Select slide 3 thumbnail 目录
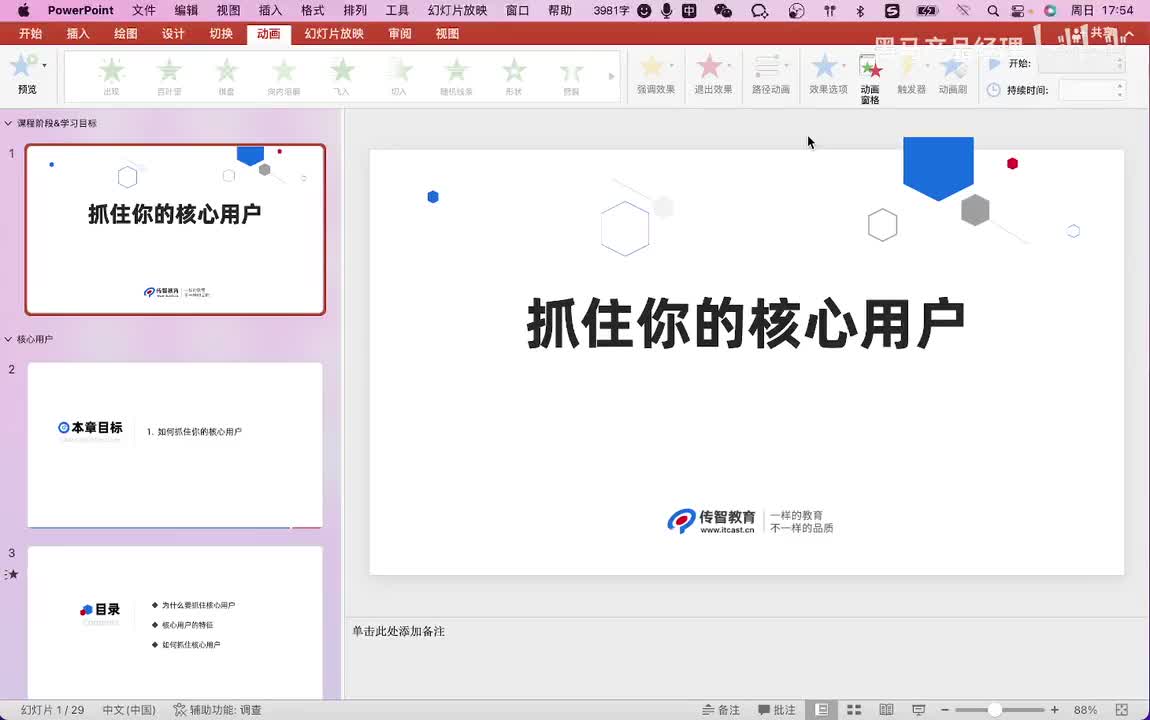This screenshot has width=1150, height=720. (175, 622)
